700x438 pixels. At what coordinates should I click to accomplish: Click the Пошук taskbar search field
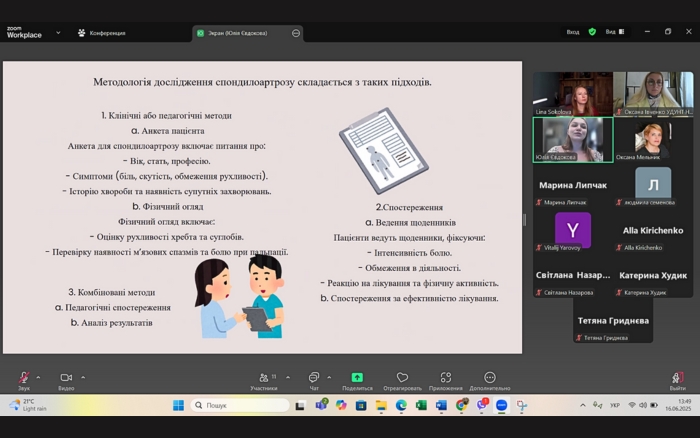(238, 405)
